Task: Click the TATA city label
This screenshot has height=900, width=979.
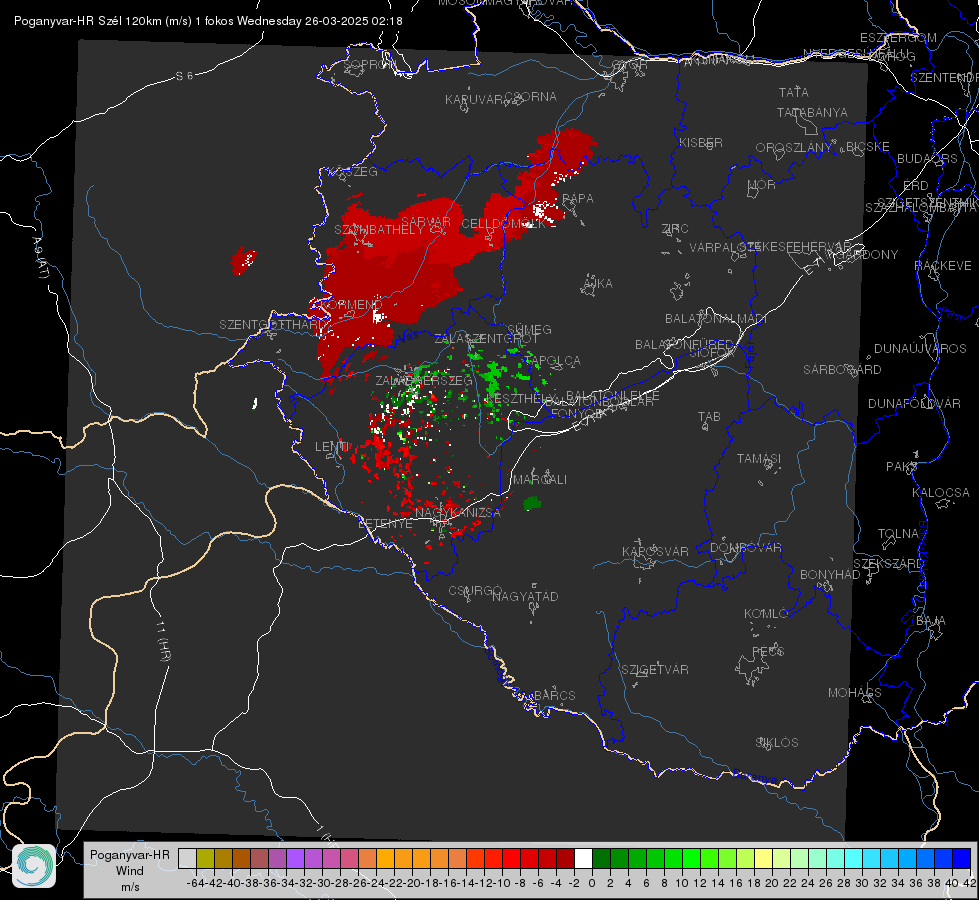Action: [x=794, y=92]
